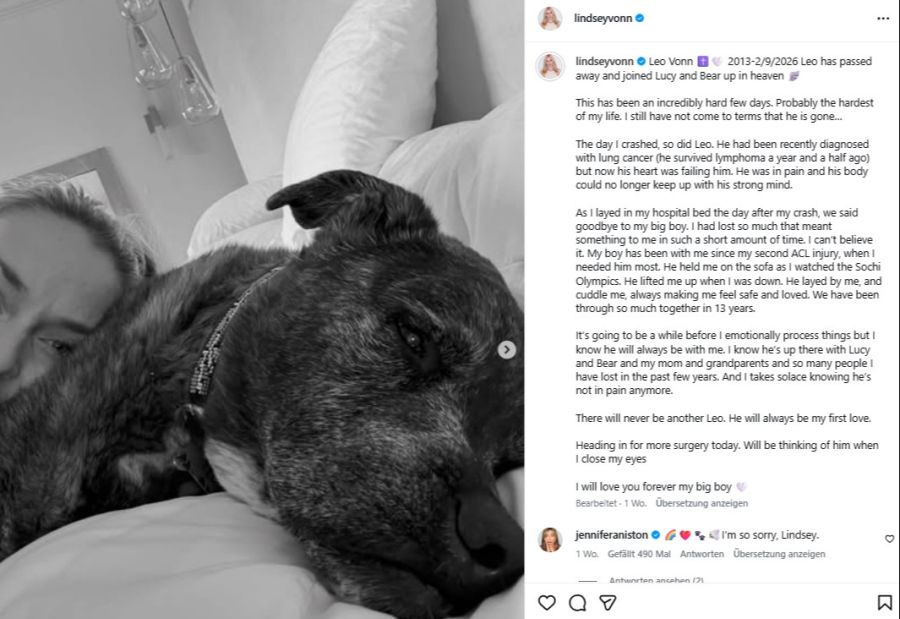Click the black-and-white dog photo
900x619 pixels.
tap(262, 310)
